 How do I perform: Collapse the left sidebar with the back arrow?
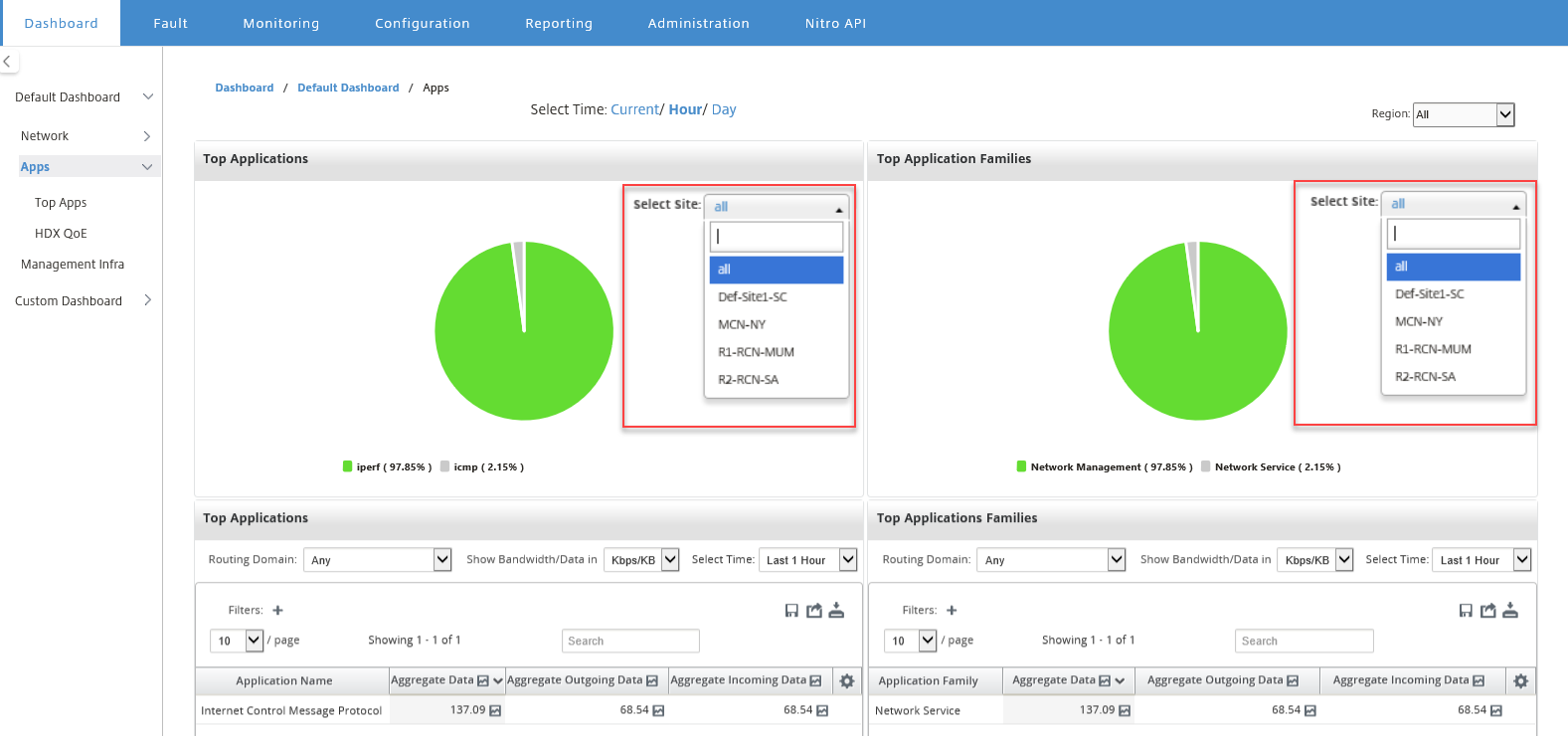click(x=7, y=62)
